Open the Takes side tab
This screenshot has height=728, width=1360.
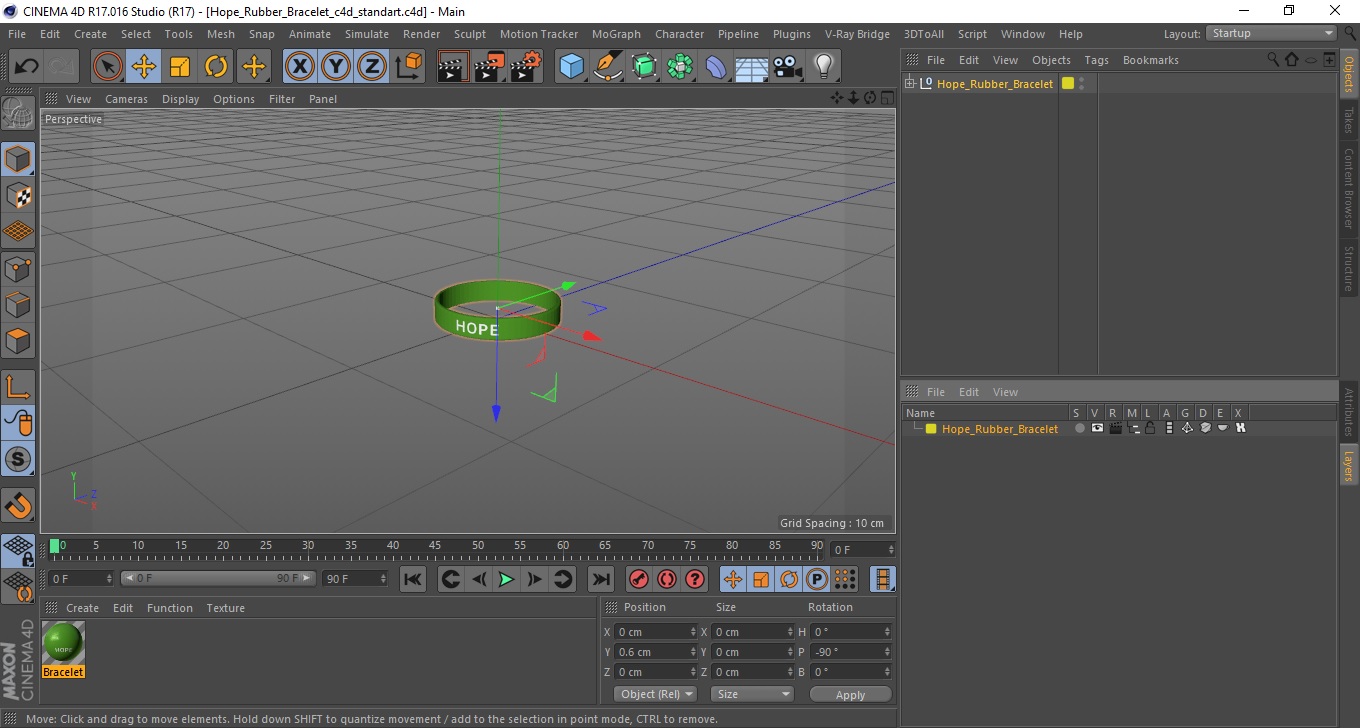[x=1349, y=120]
